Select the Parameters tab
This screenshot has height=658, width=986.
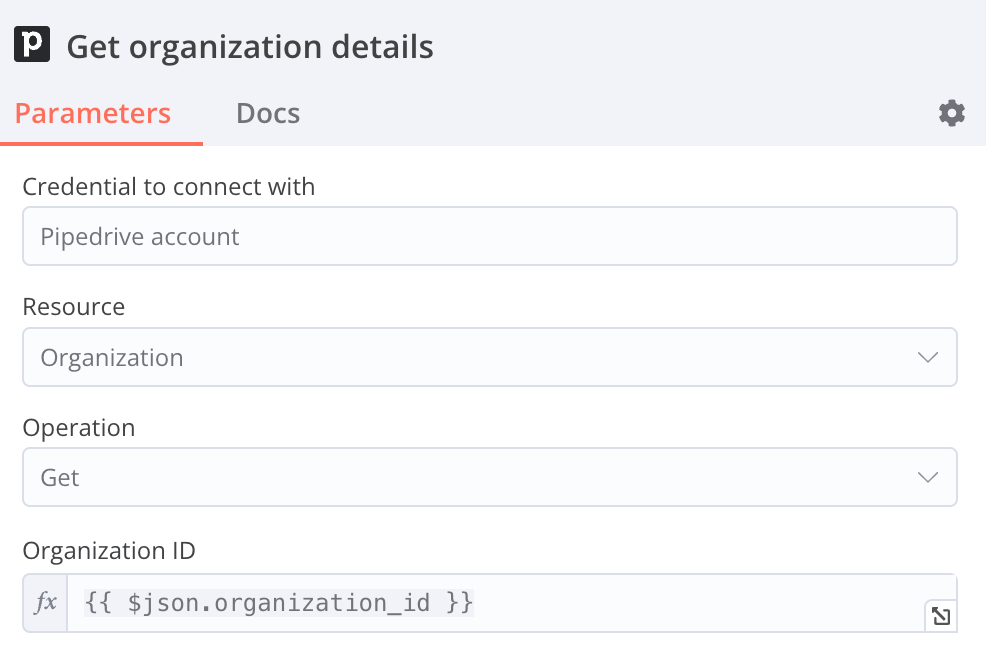point(92,113)
